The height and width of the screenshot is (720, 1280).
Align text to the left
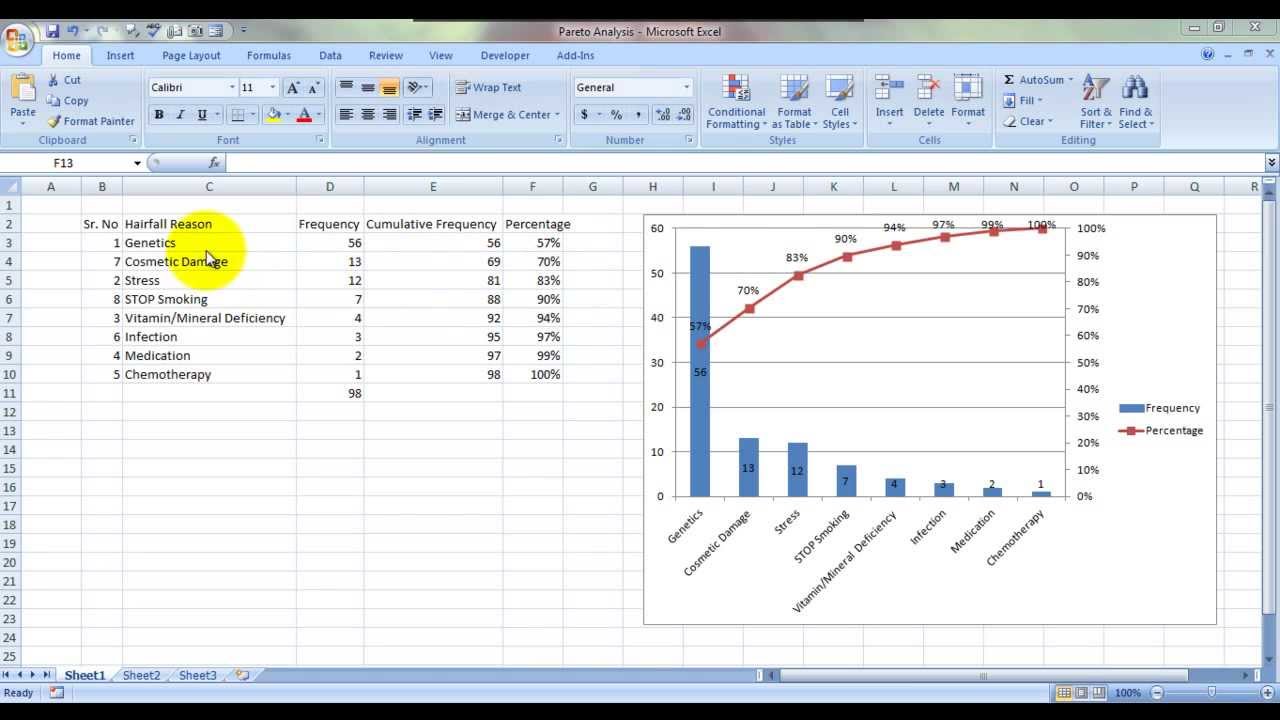(346, 115)
